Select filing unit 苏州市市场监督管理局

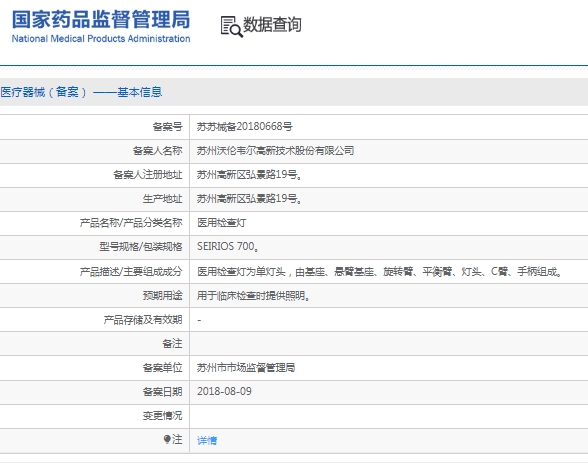(246, 368)
